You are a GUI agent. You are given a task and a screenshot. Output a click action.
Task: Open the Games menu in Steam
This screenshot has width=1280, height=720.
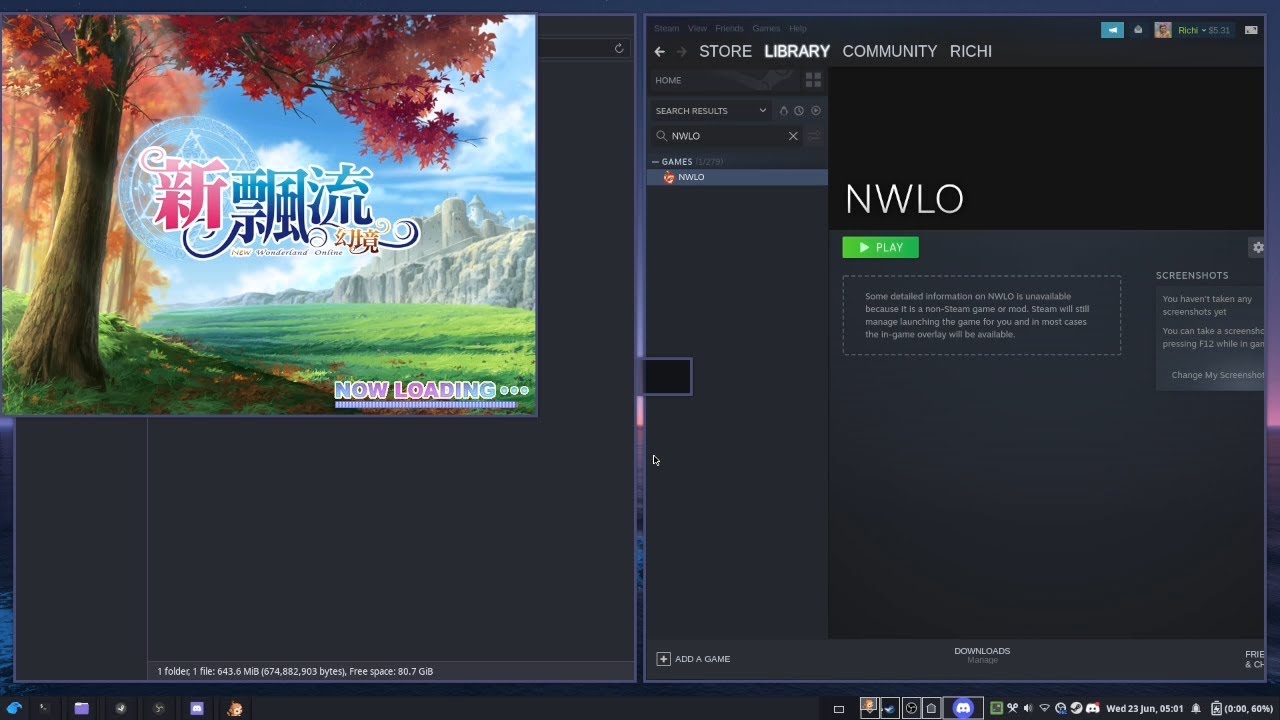tap(766, 28)
